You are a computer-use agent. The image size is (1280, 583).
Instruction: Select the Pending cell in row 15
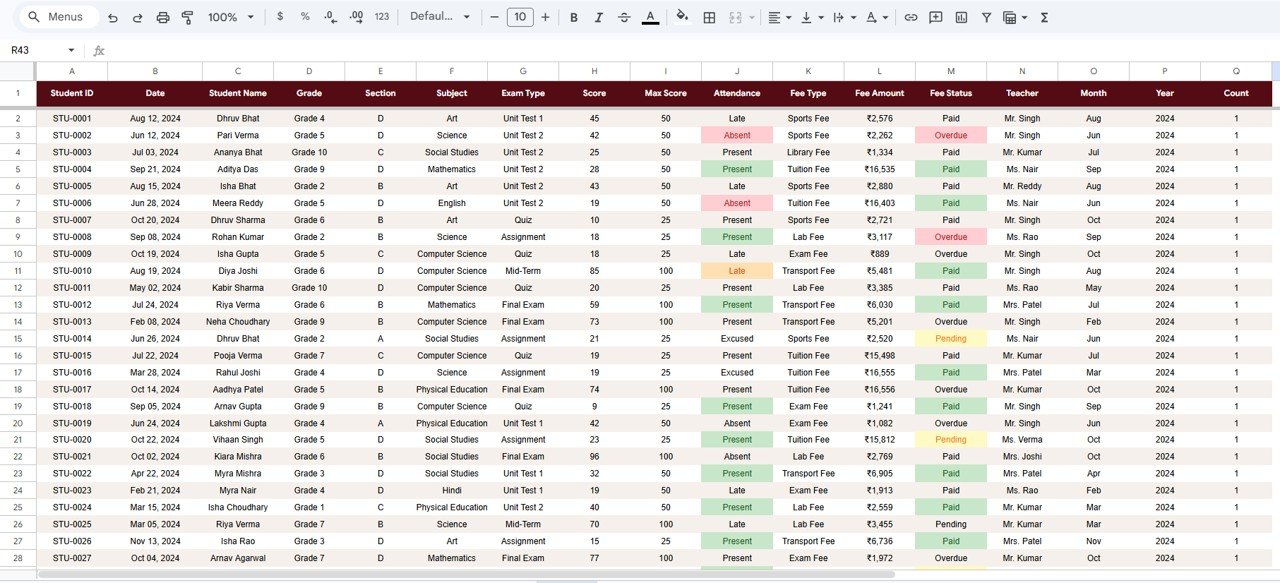(951, 338)
